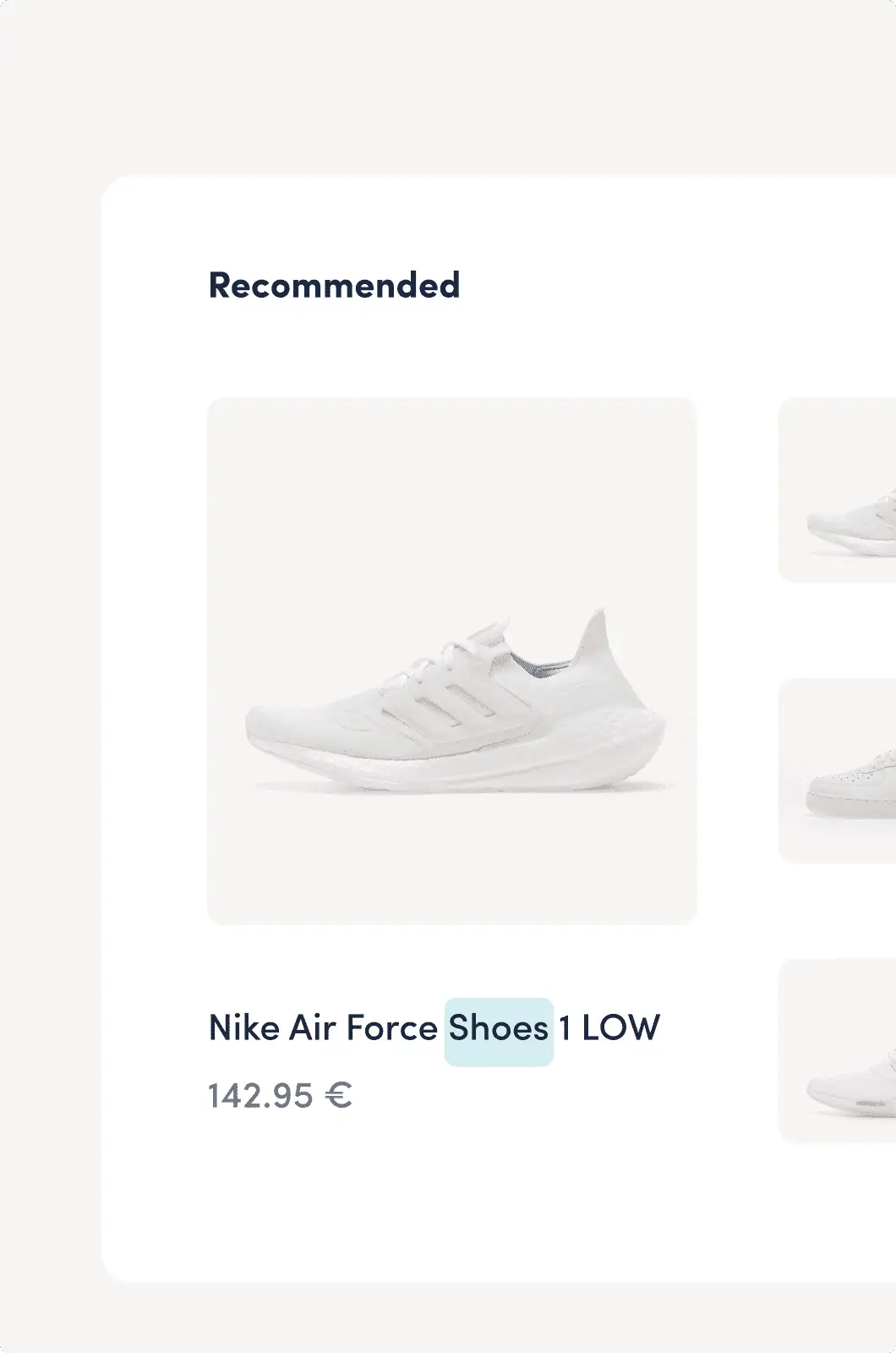Viewport: 896px width, 1353px height.
Task: Click the highlighted "Shoes" word in title
Action: click(x=499, y=1029)
